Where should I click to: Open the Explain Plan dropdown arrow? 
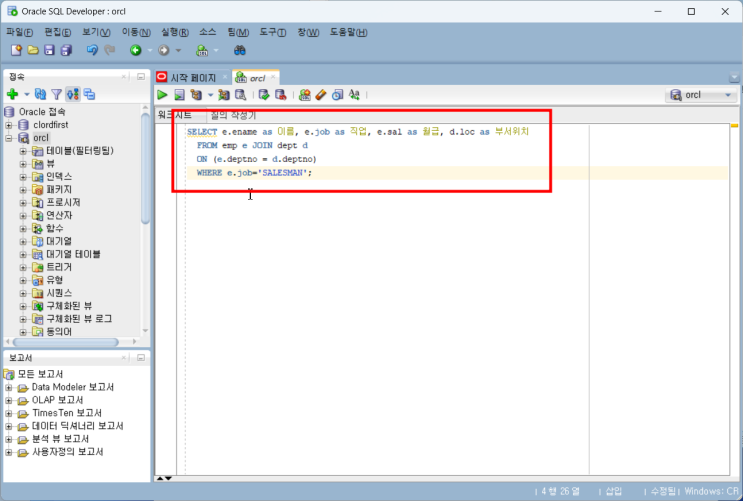coord(210,95)
